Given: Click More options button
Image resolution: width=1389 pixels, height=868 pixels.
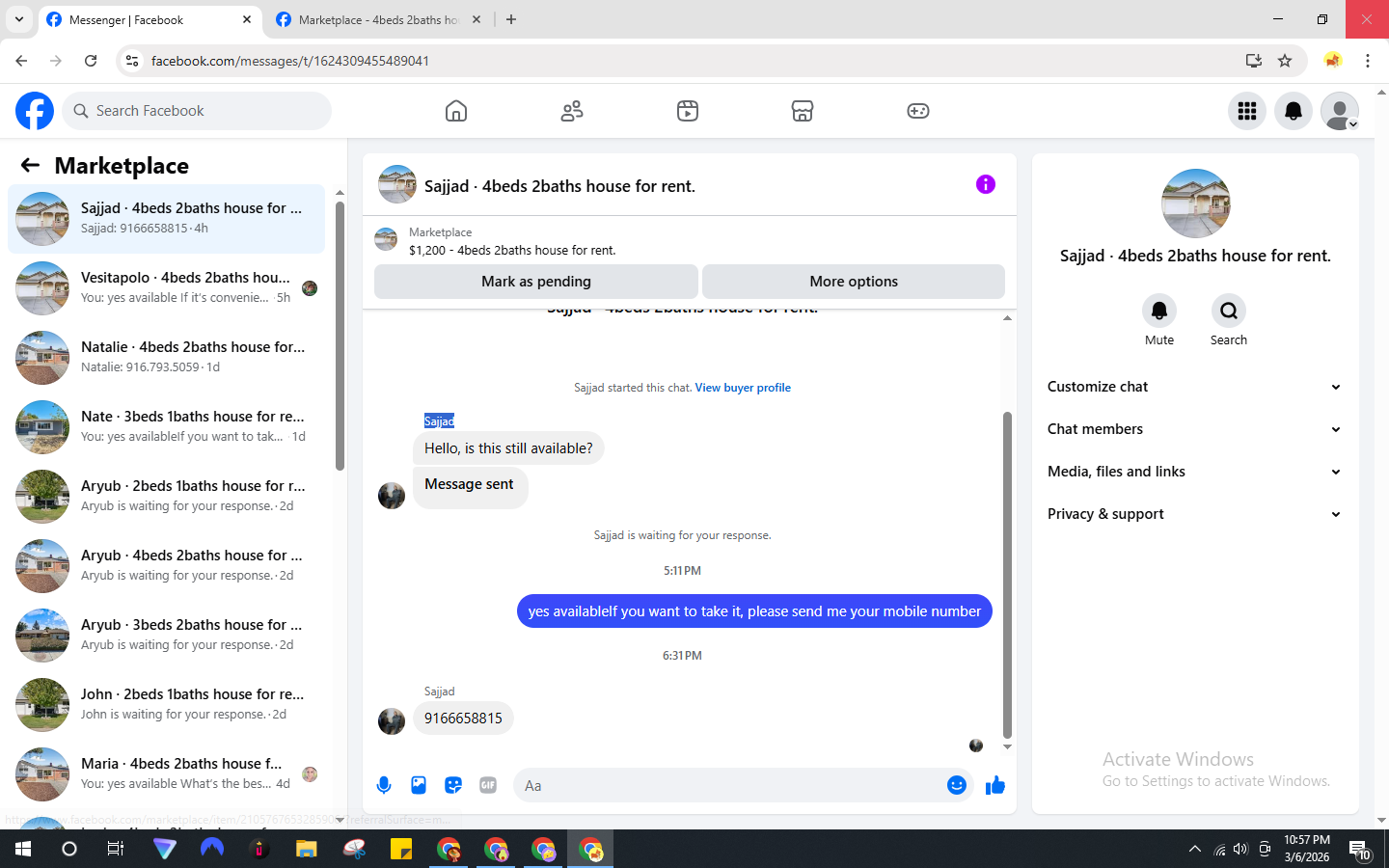Looking at the screenshot, I should tap(854, 282).
